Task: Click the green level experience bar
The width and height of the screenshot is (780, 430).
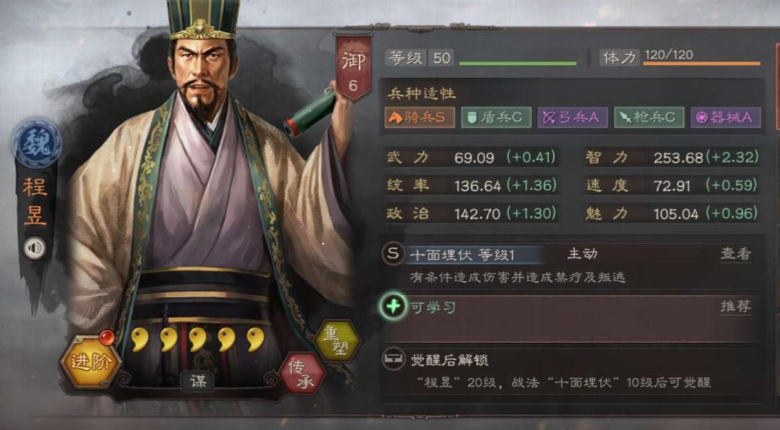Action: (x=518, y=64)
